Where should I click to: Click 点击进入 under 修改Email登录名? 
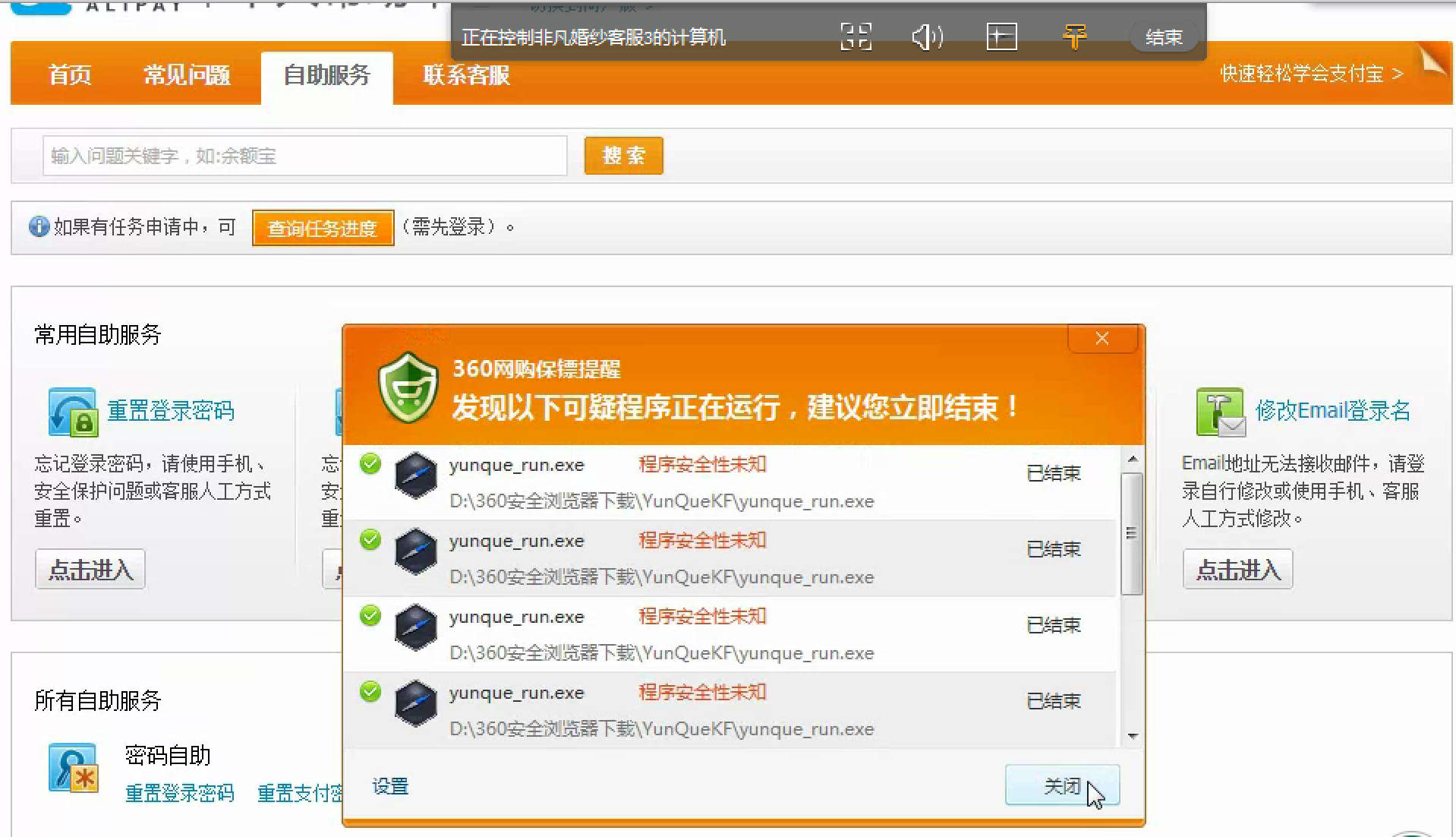coord(1238,569)
